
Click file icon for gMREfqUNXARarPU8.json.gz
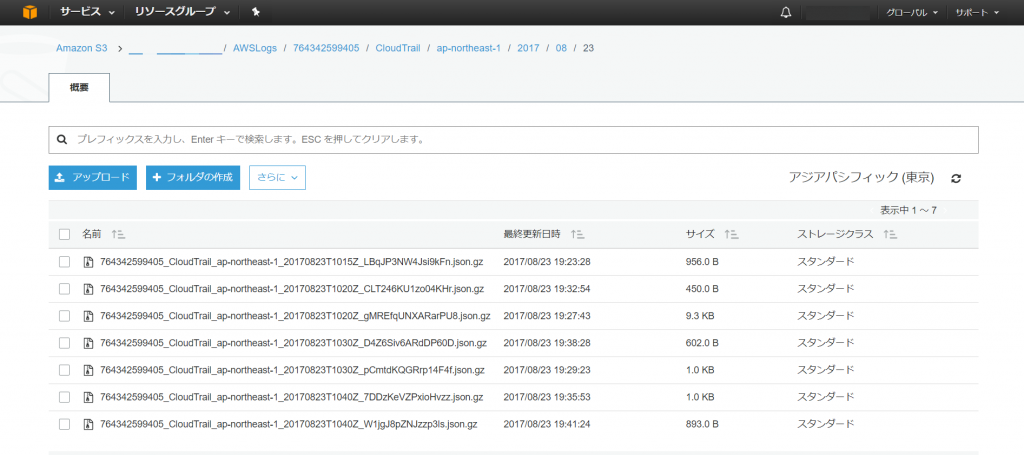point(88,316)
